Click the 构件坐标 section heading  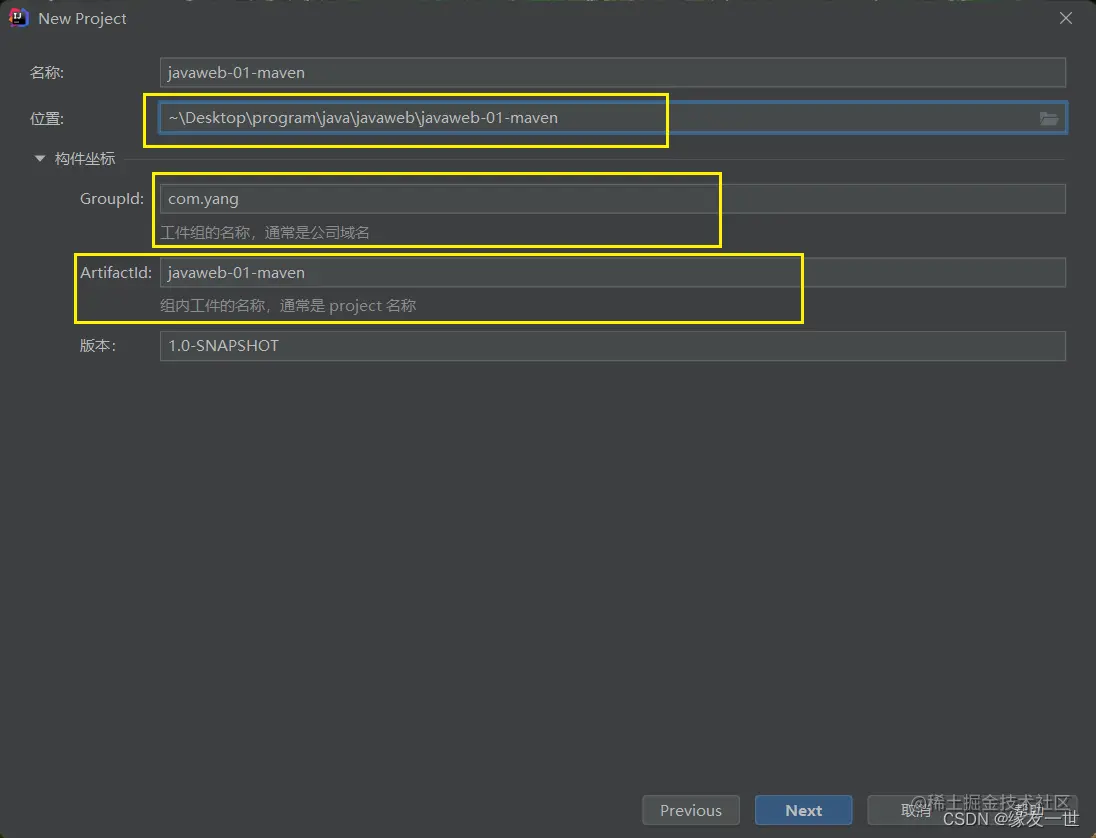[85, 159]
